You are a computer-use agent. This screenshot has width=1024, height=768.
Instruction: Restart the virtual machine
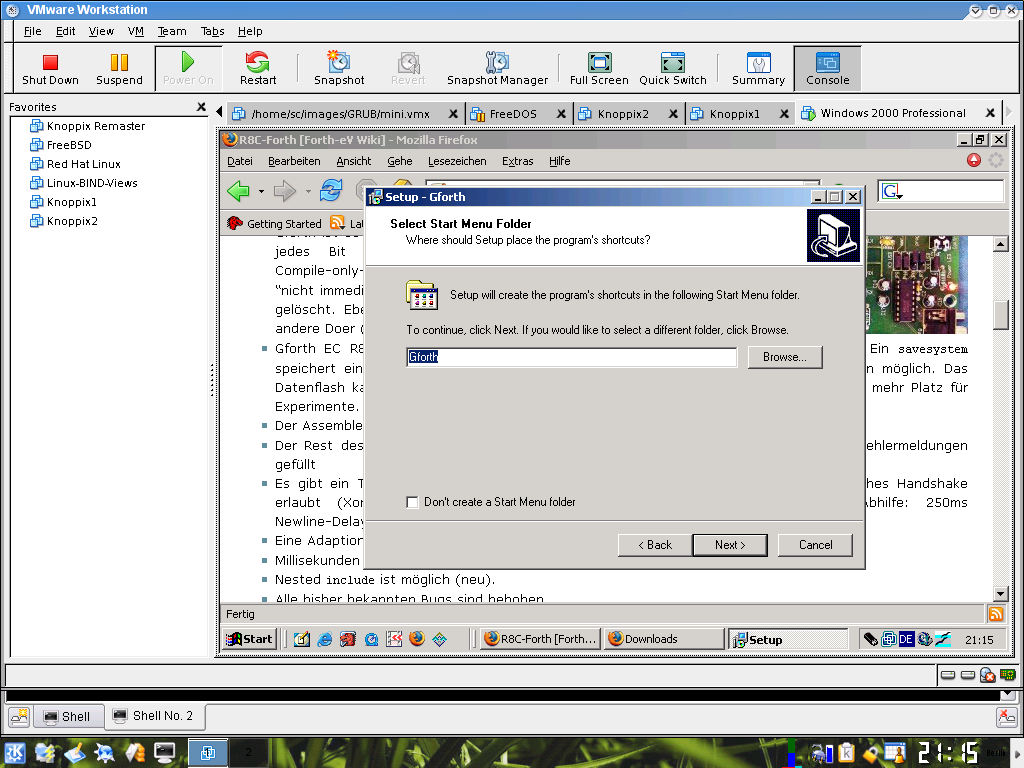[257, 69]
